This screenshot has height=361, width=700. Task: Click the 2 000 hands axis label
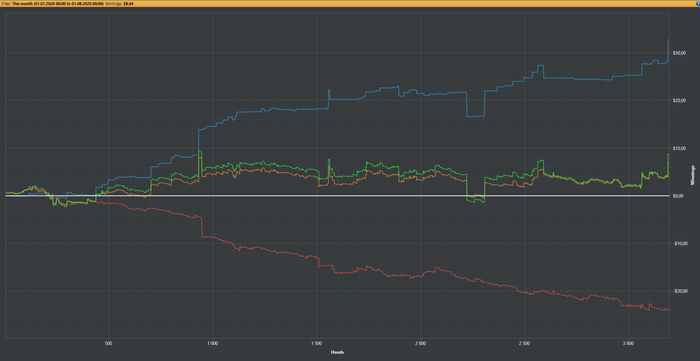point(420,344)
